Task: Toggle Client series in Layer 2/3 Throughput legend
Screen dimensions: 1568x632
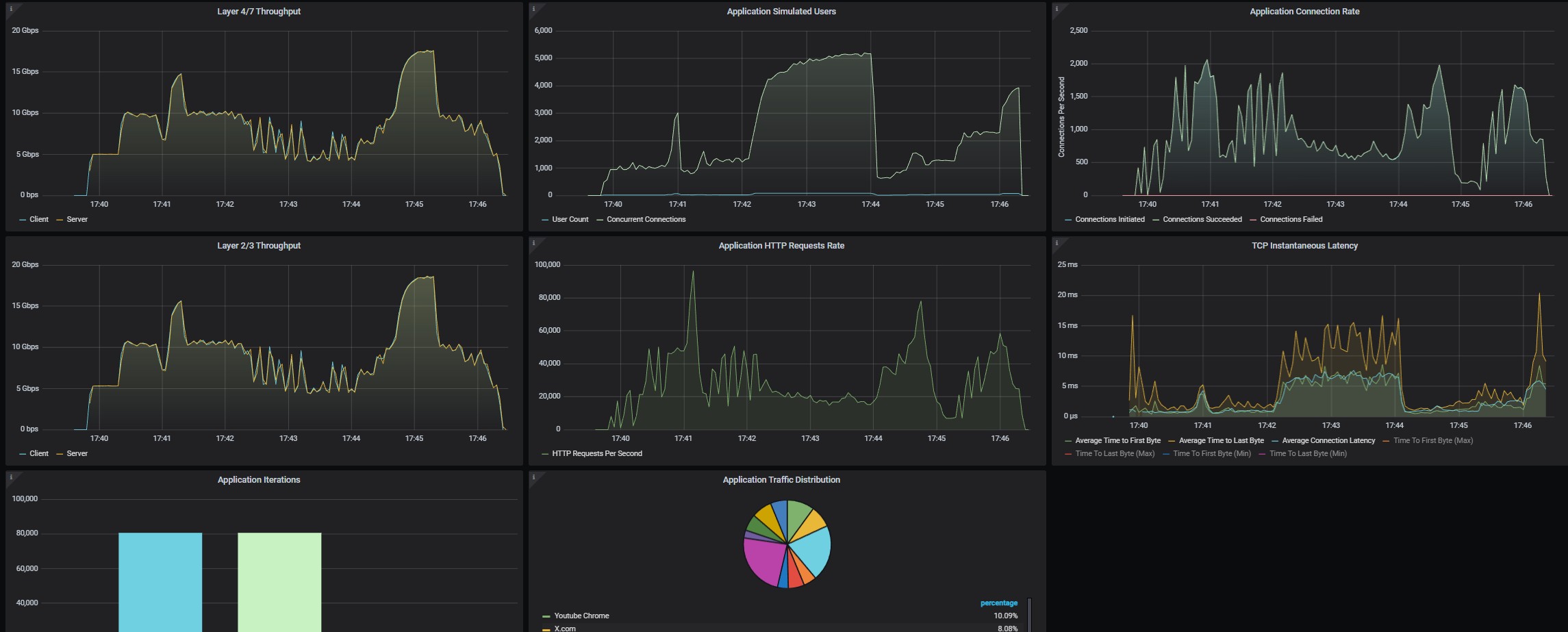Action: 39,454
